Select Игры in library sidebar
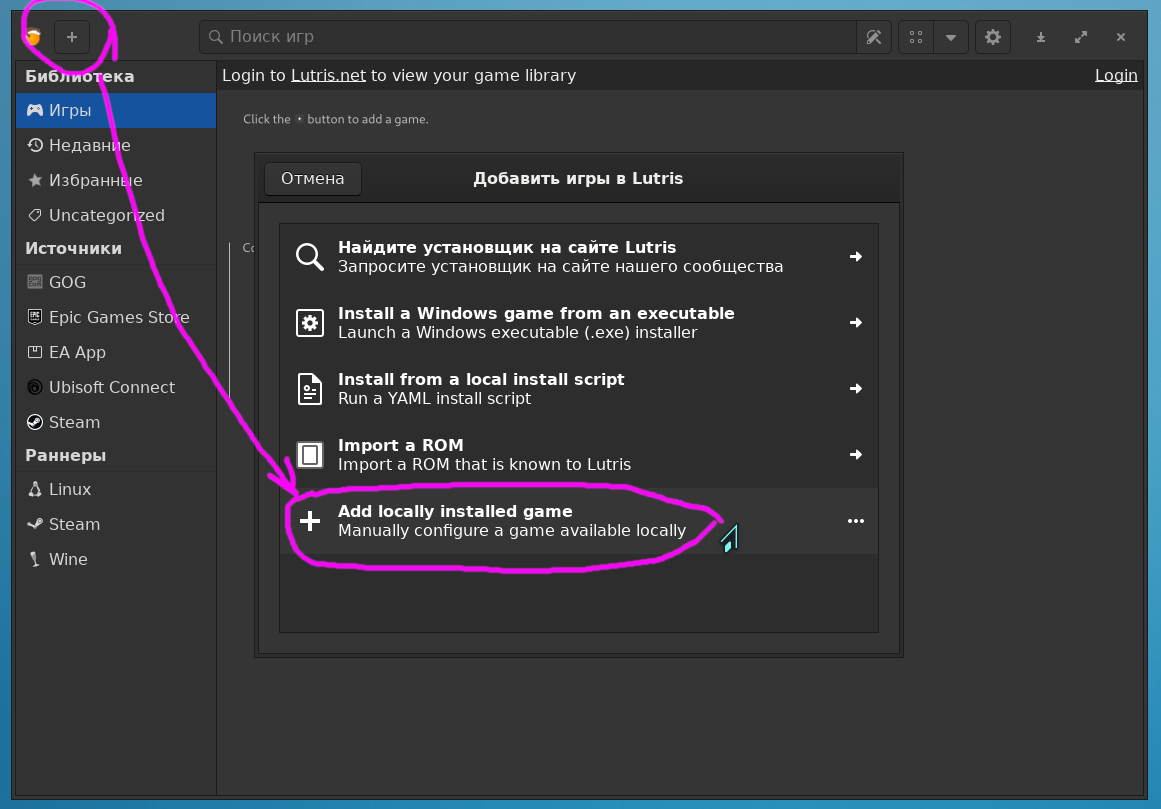 click(x=116, y=110)
